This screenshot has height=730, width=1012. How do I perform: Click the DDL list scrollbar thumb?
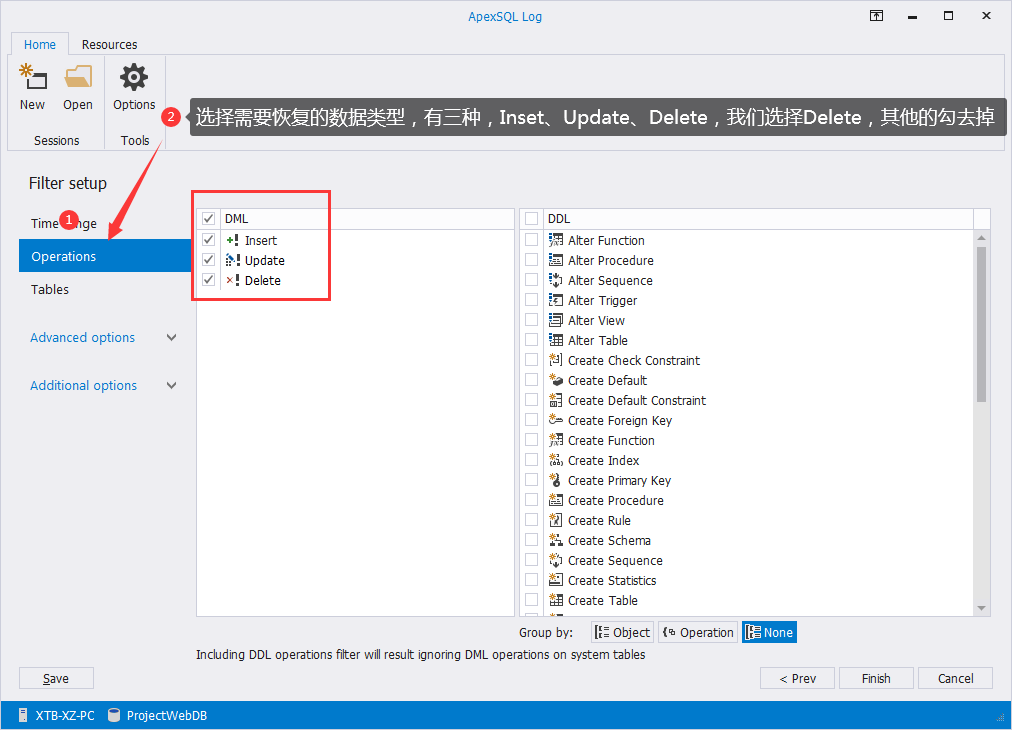coord(982,324)
